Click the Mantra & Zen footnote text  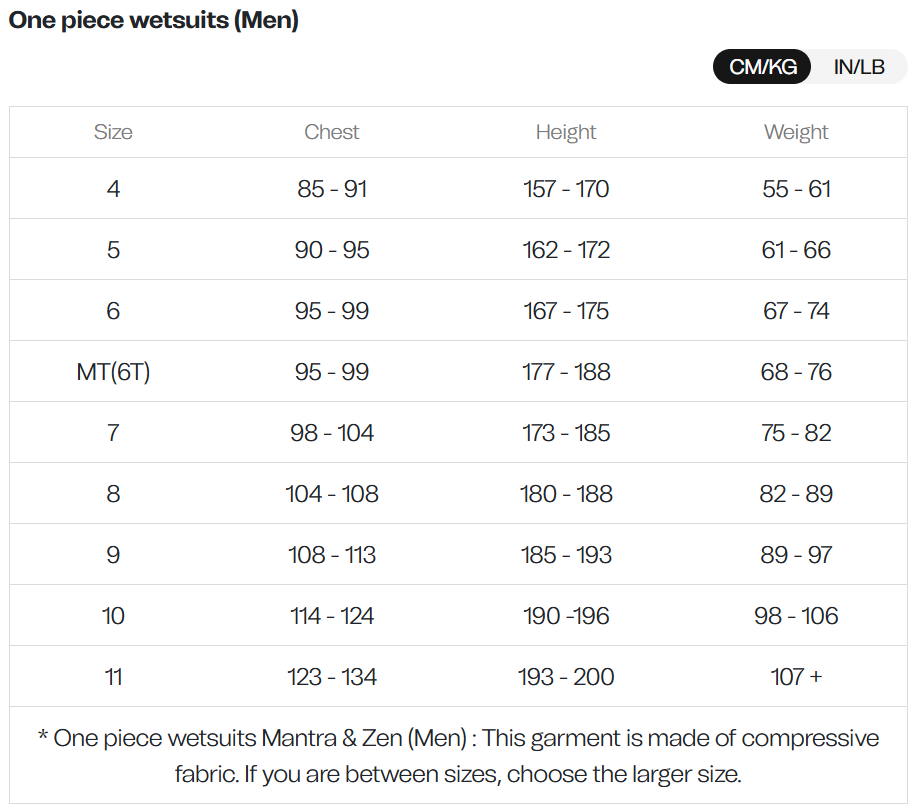[x=459, y=755]
